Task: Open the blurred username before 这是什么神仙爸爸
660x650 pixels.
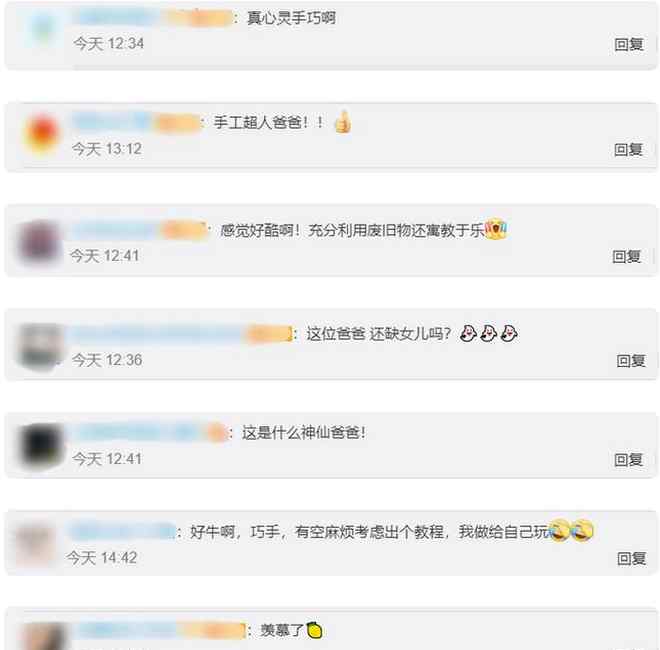Action: (152, 433)
